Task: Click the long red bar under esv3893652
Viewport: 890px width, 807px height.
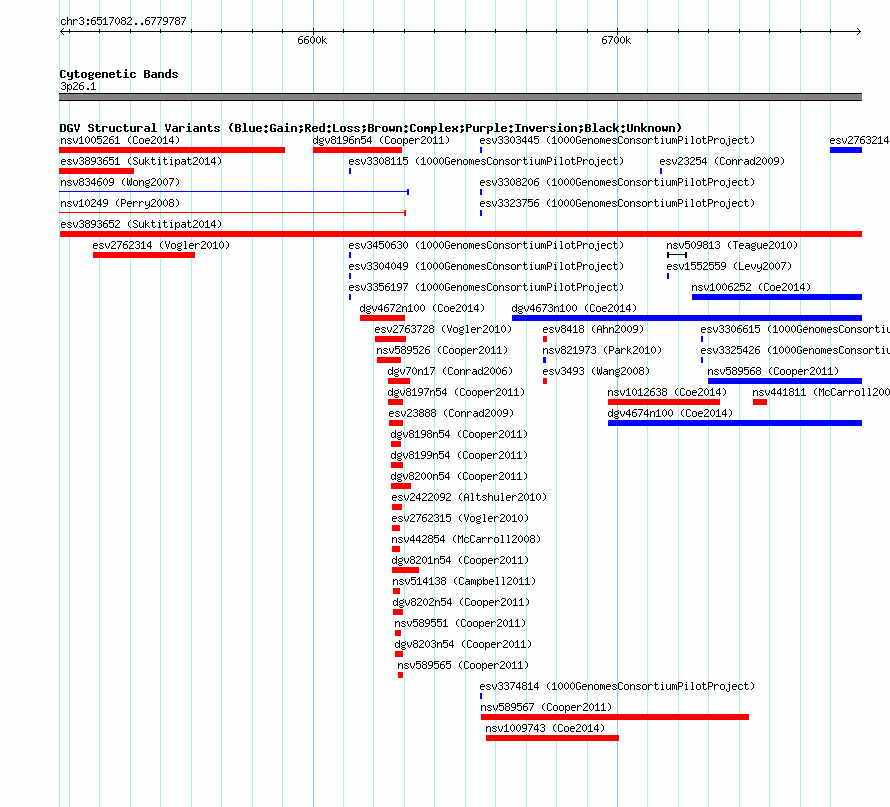Action: pyautogui.click(x=460, y=234)
